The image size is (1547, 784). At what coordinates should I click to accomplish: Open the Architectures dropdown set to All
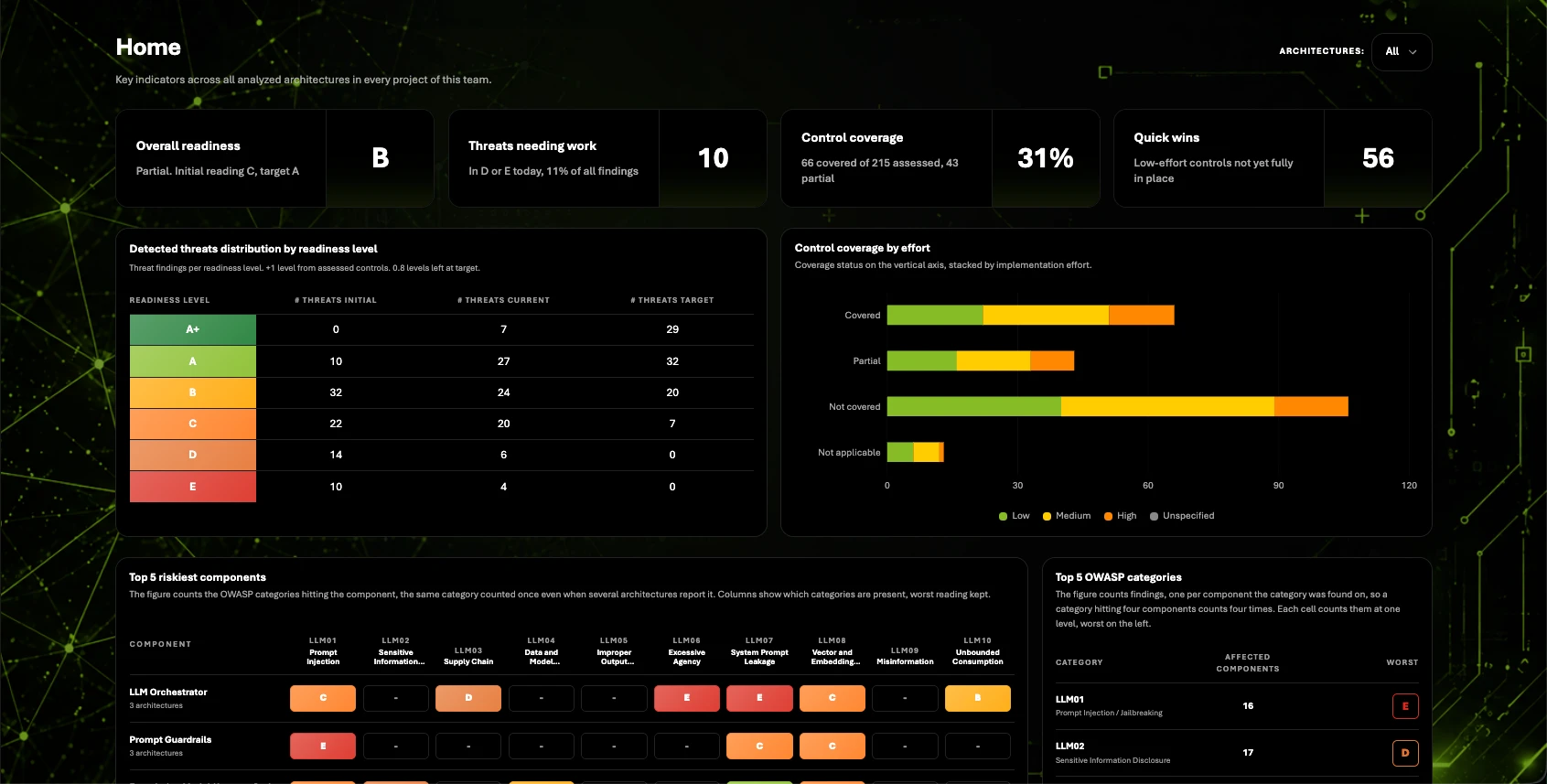coord(1402,52)
